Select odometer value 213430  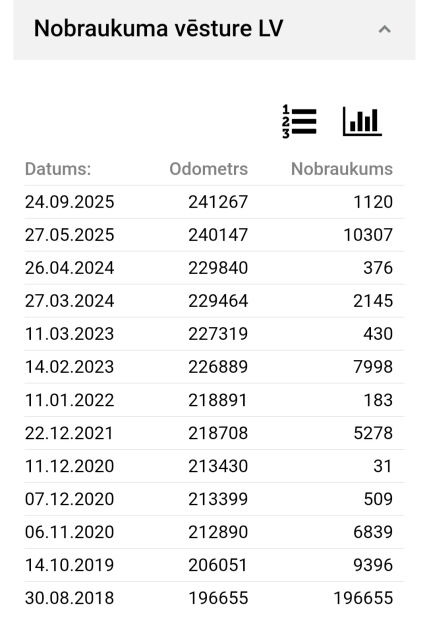coord(218,466)
